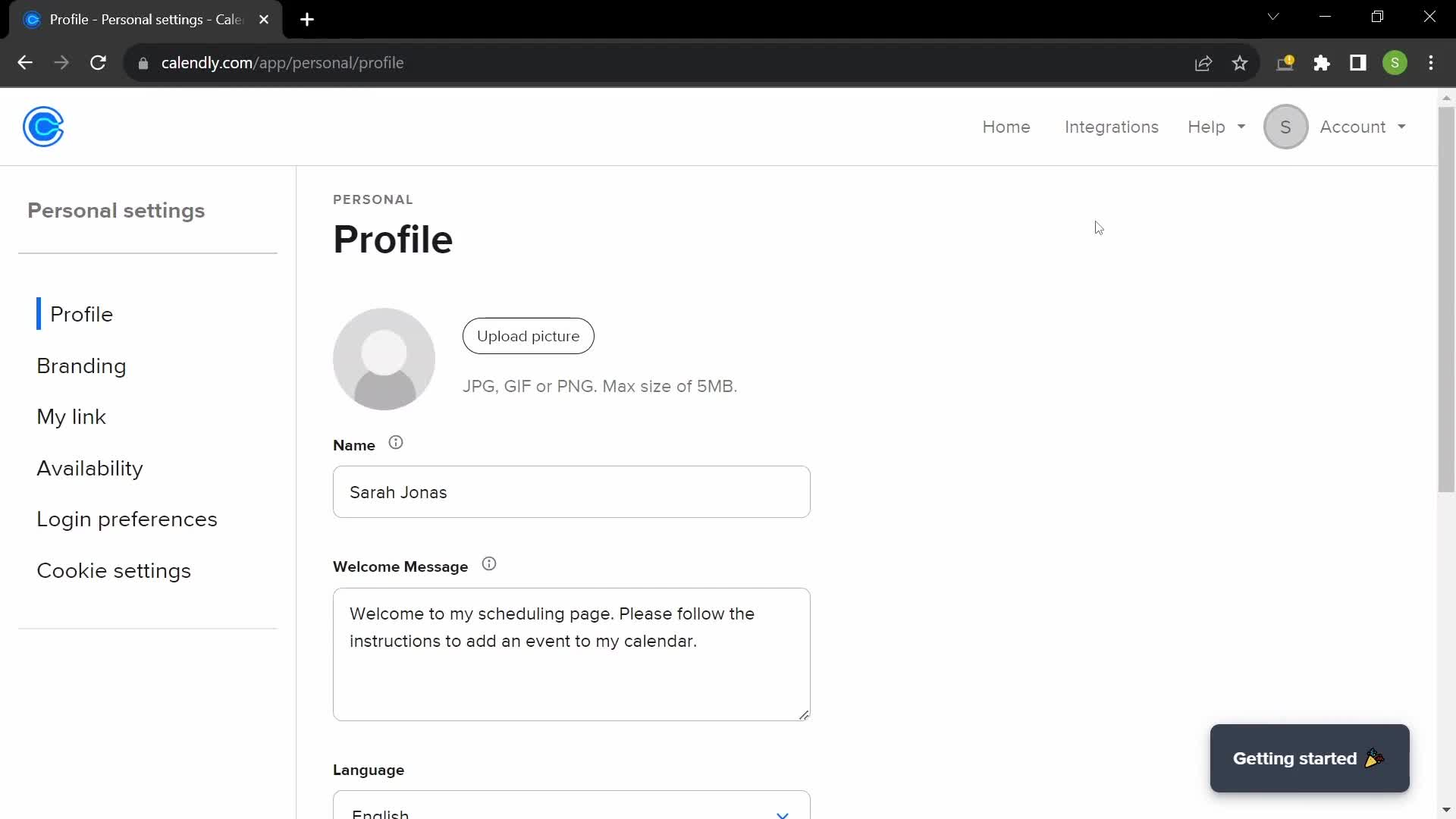Click the Upload picture button
Image resolution: width=1456 pixels, height=819 pixels.
coord(528,336)
